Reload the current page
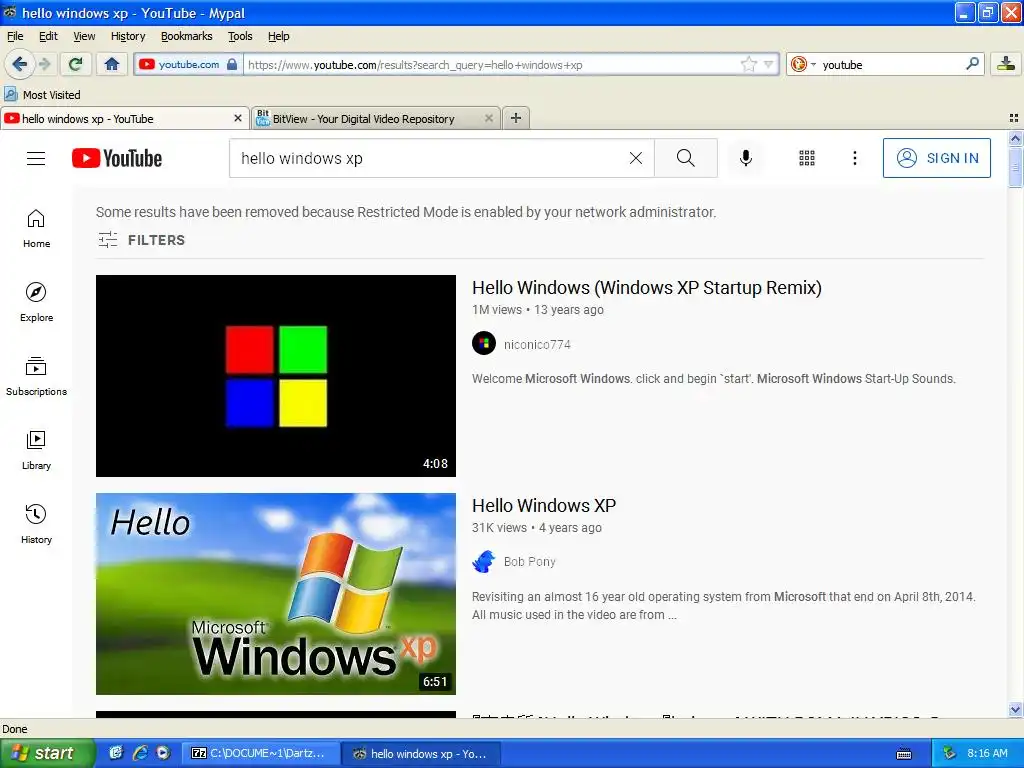The width and height of the screenshot is (1024, 768). [75, 64]
